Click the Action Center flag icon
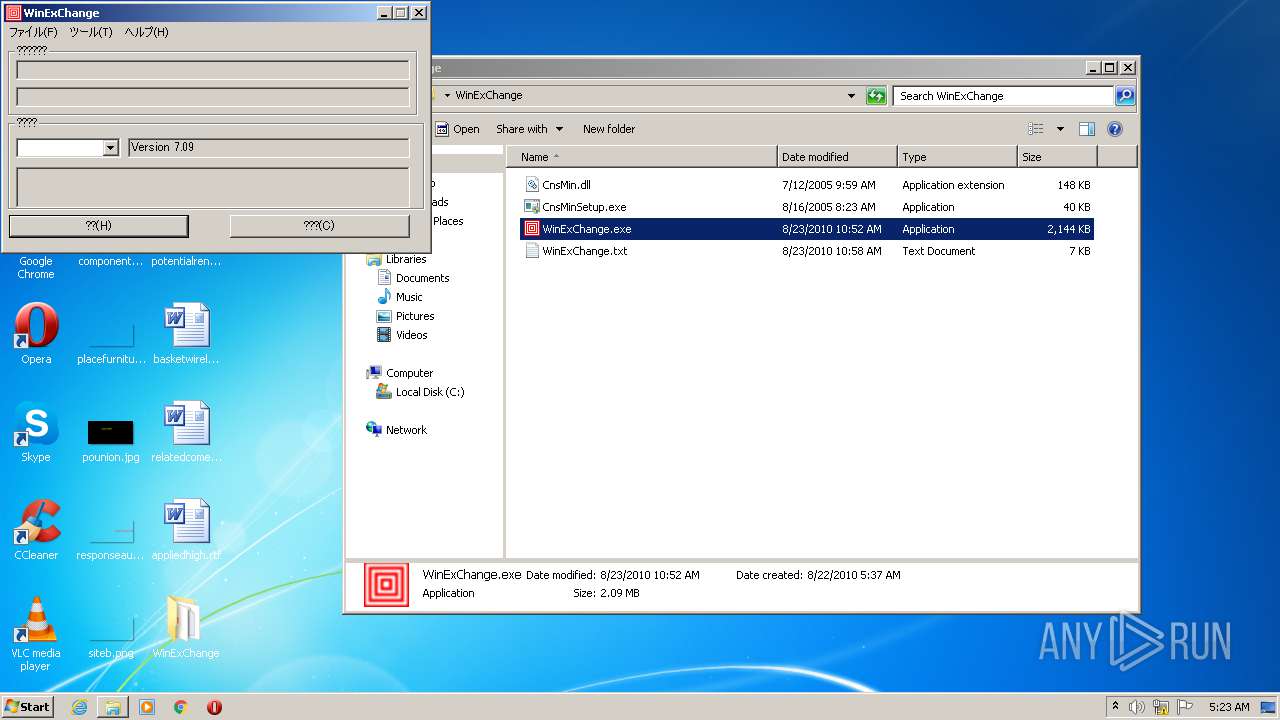 [1184, 707]
